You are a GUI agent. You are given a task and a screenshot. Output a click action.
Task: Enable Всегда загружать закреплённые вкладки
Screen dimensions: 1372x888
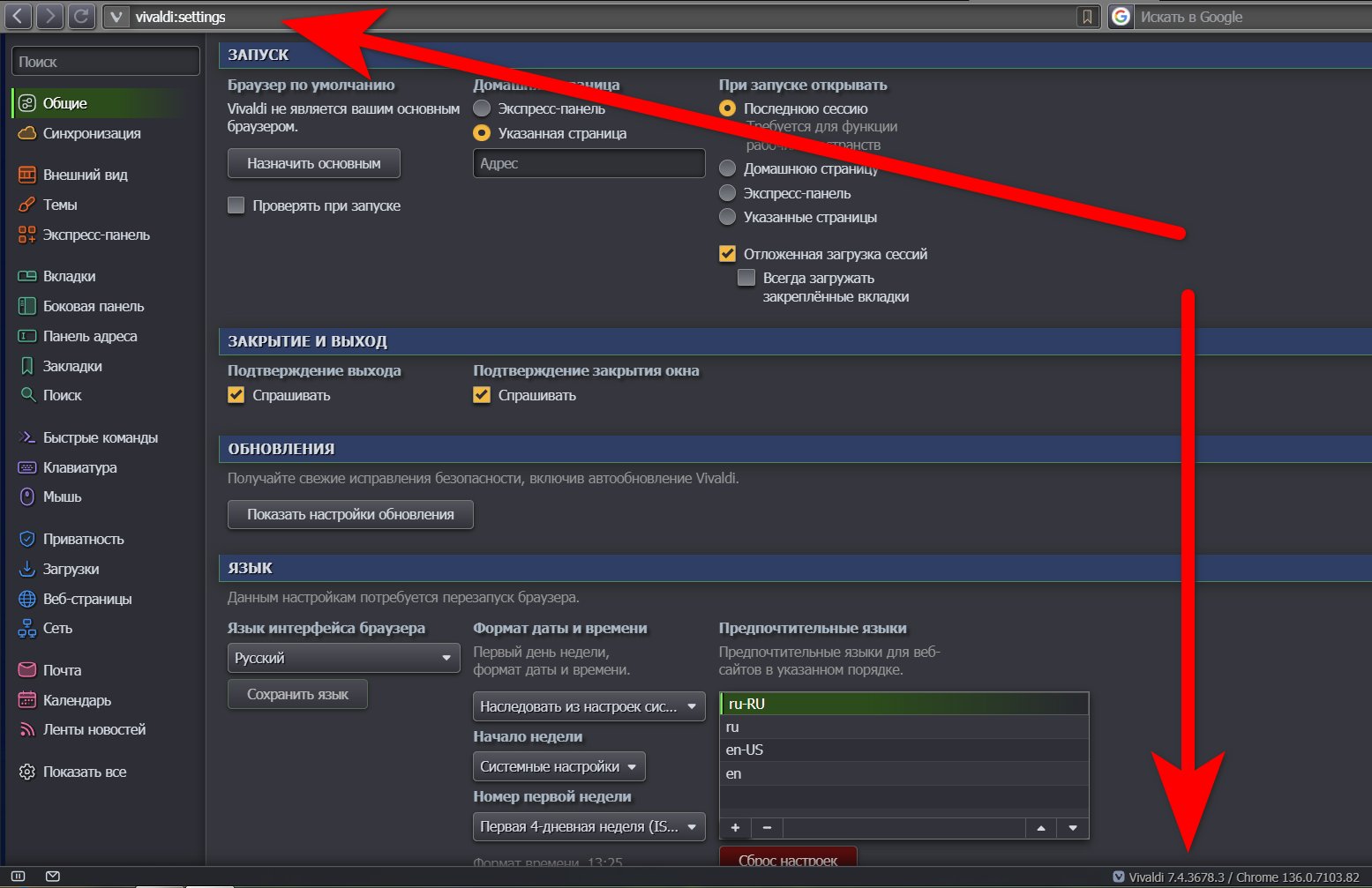746,278
